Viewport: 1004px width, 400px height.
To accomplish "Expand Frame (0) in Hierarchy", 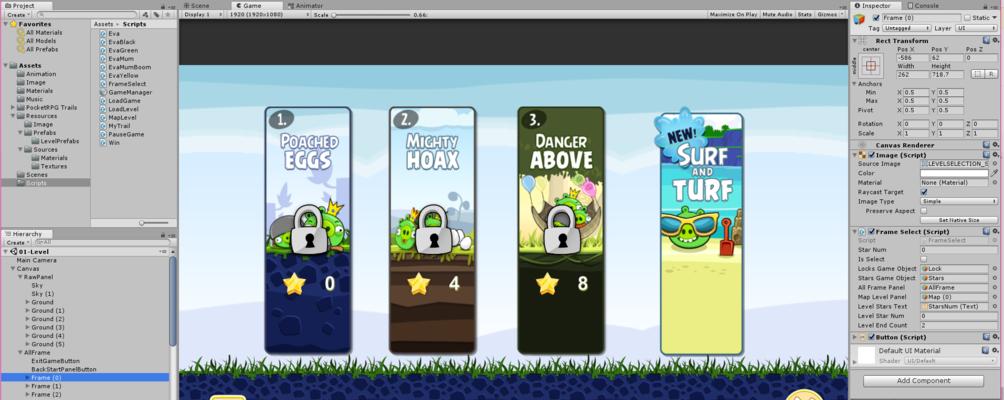I will [27, 378].
